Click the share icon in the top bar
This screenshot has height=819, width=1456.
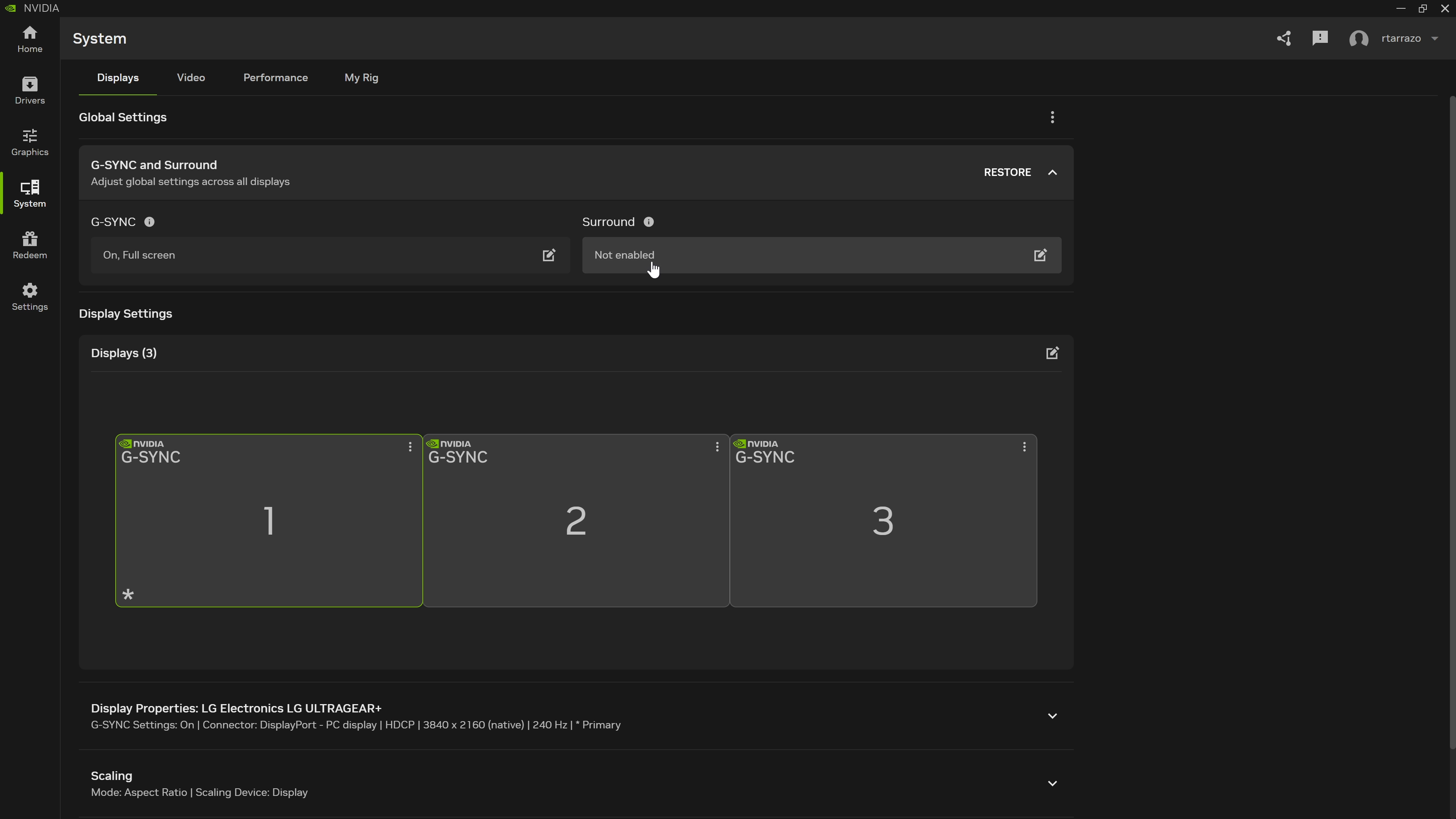tap(1283, 38)
